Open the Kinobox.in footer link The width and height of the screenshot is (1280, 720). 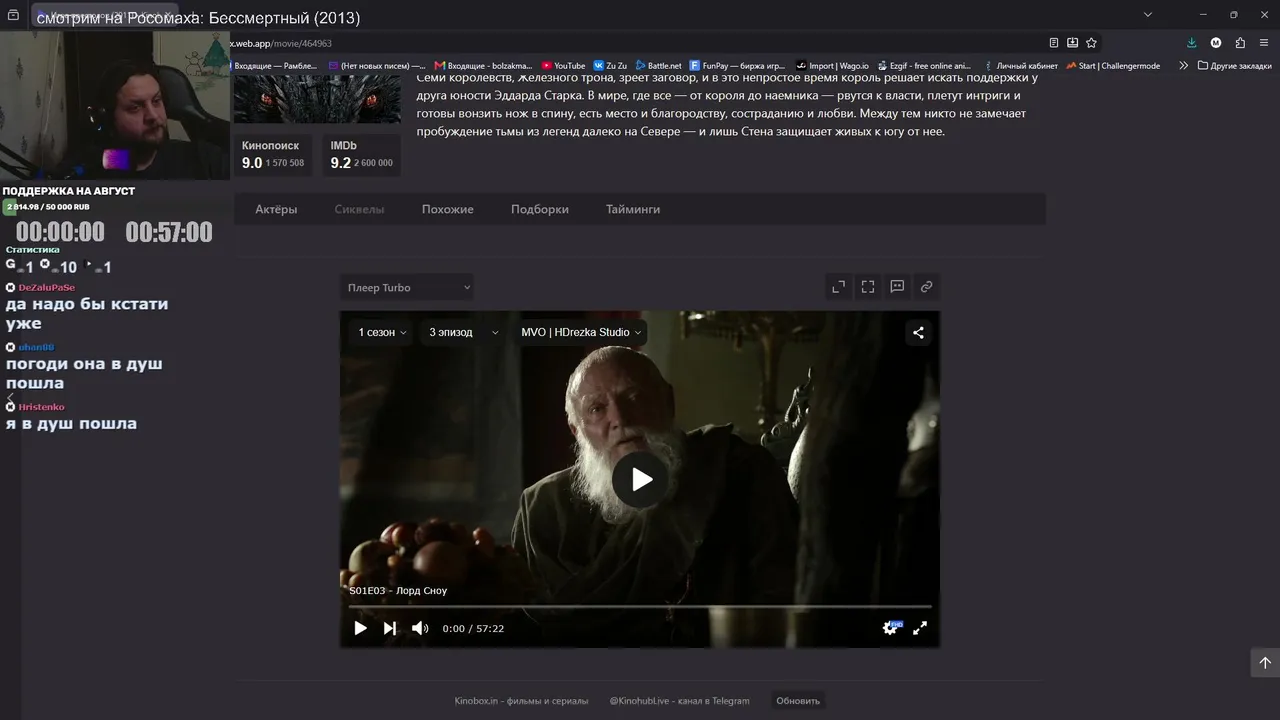[x=521, y=701]
